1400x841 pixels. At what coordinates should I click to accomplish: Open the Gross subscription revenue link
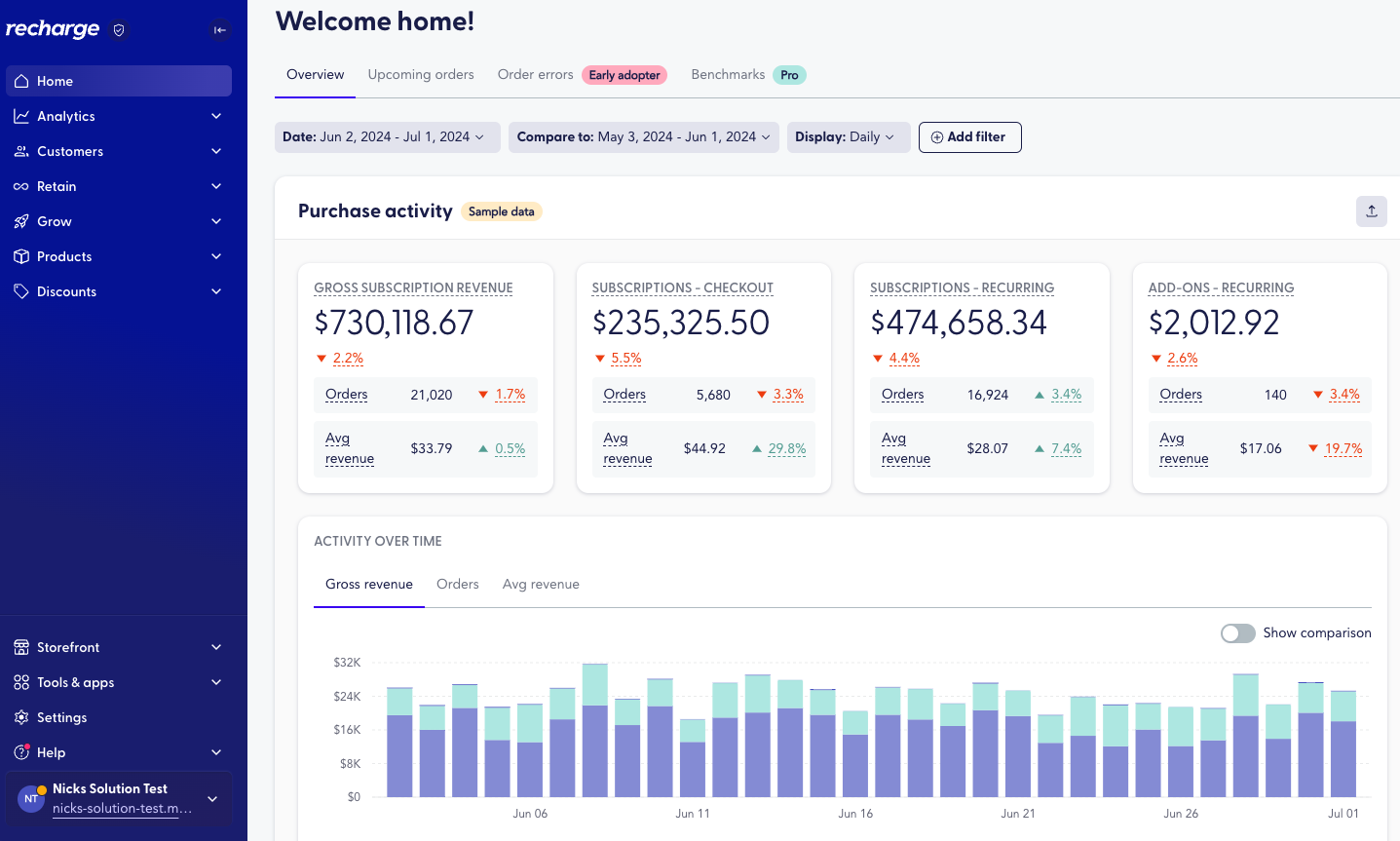(x=413, y=287)
